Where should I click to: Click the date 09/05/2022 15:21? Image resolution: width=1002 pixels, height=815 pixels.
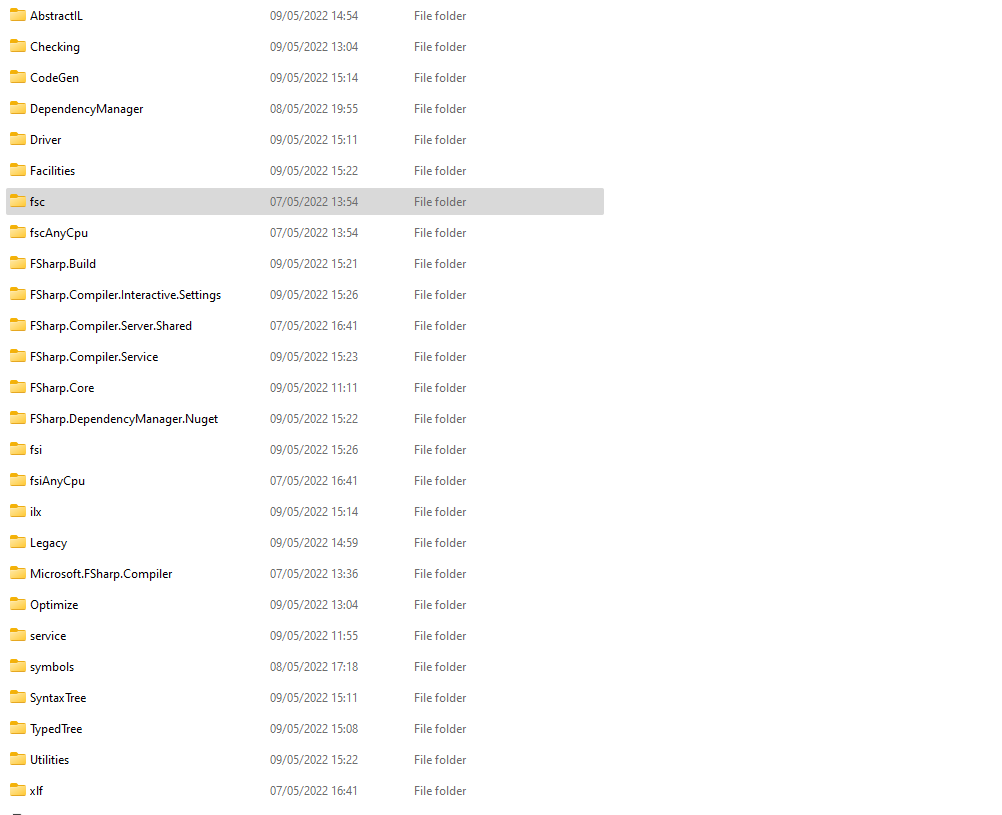pyautogui.click(x=314, y=263)
